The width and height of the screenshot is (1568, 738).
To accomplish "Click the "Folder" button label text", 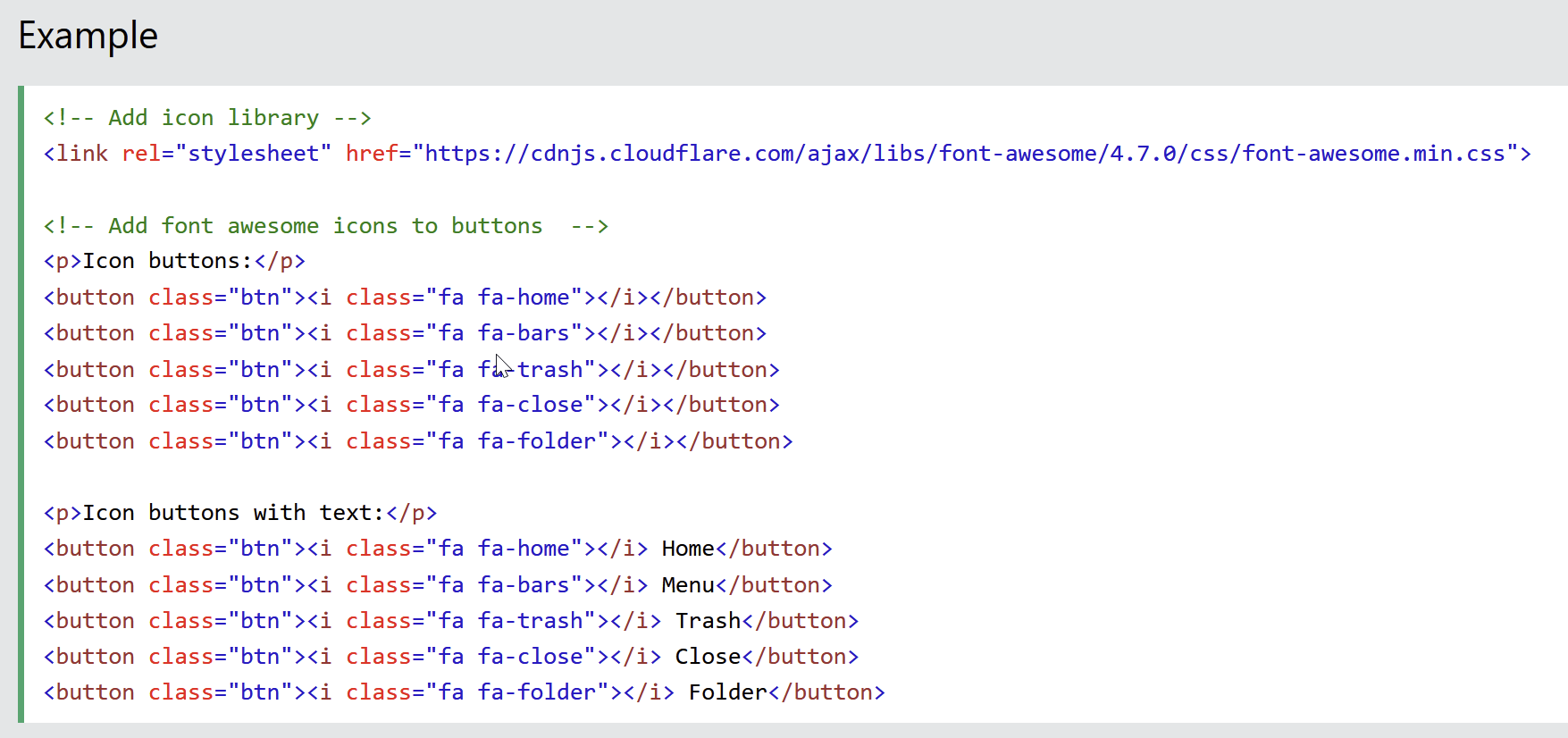I will pyautogui.click(x=727, y=692).
